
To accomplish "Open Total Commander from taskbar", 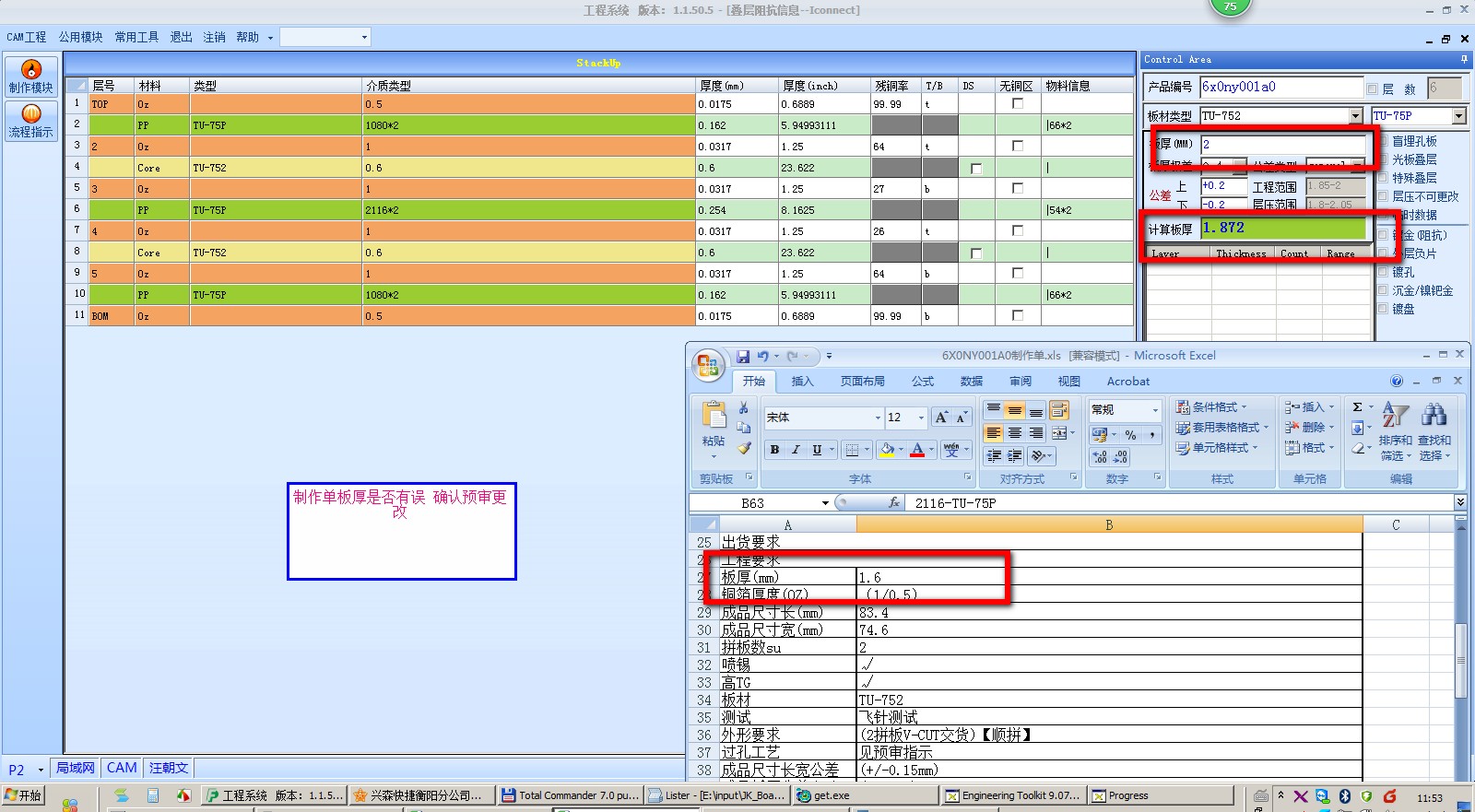I will pos(570,795).
